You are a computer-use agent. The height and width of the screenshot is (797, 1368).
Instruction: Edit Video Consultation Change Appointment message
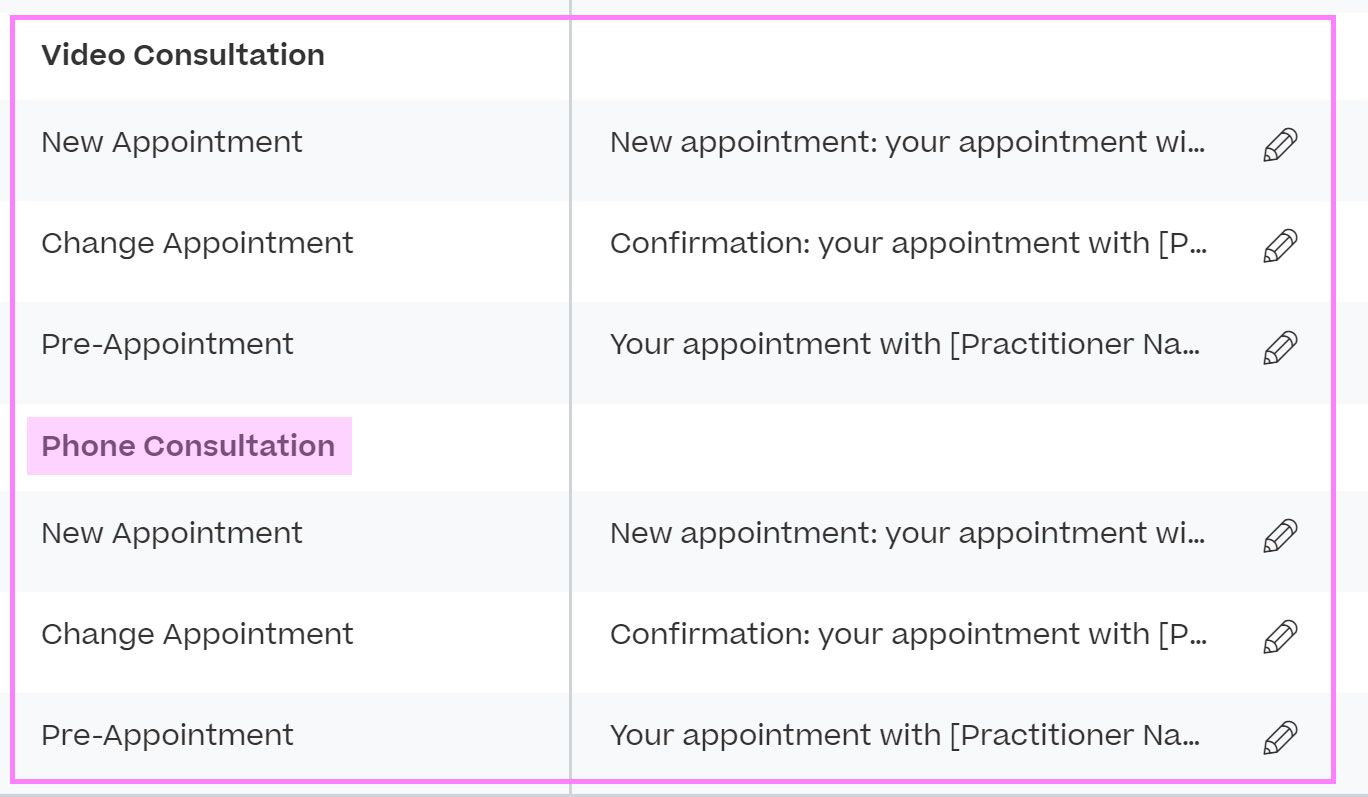pyautogui.click(x=1280, y=246)
